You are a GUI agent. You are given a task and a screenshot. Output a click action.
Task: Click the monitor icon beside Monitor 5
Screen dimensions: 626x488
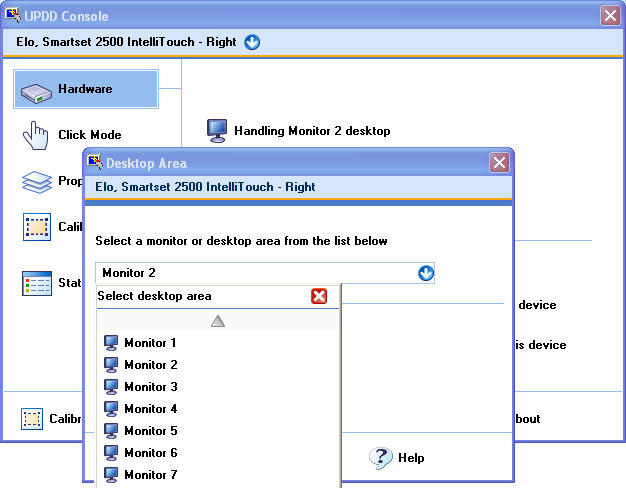[x=111, y=430]
